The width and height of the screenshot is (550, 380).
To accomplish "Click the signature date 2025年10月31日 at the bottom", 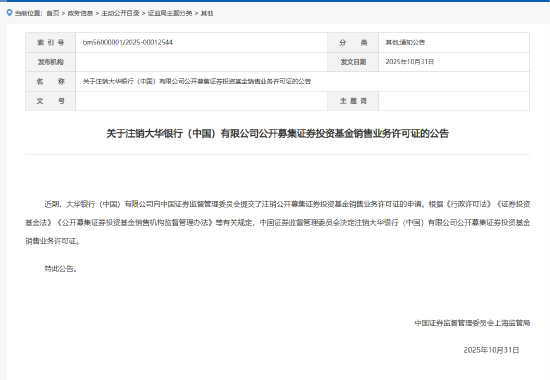I will [491, 350].
